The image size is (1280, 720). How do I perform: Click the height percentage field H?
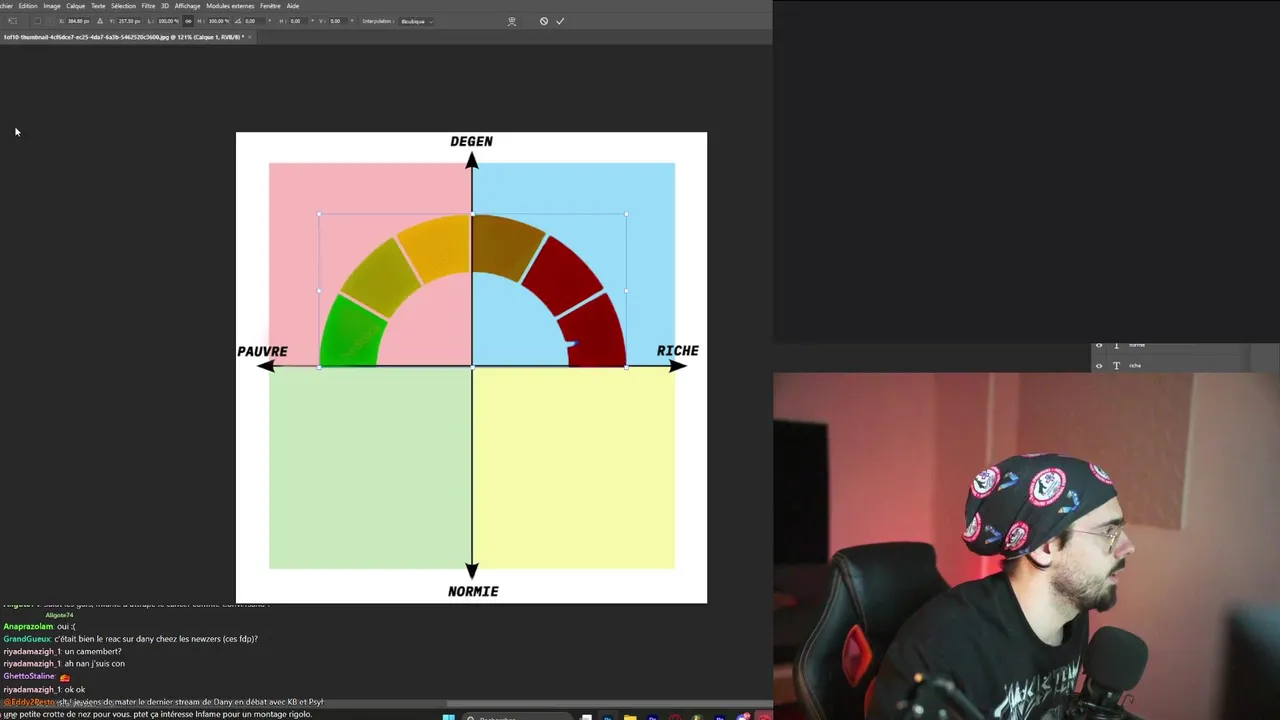coord(218,21)
